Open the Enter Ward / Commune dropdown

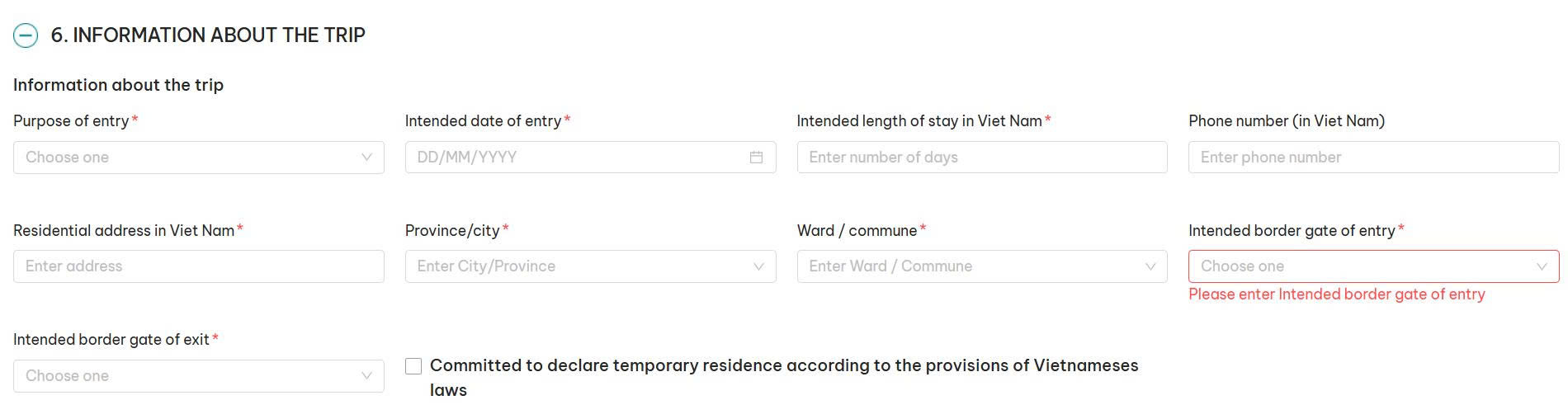[x=970, y=266]
